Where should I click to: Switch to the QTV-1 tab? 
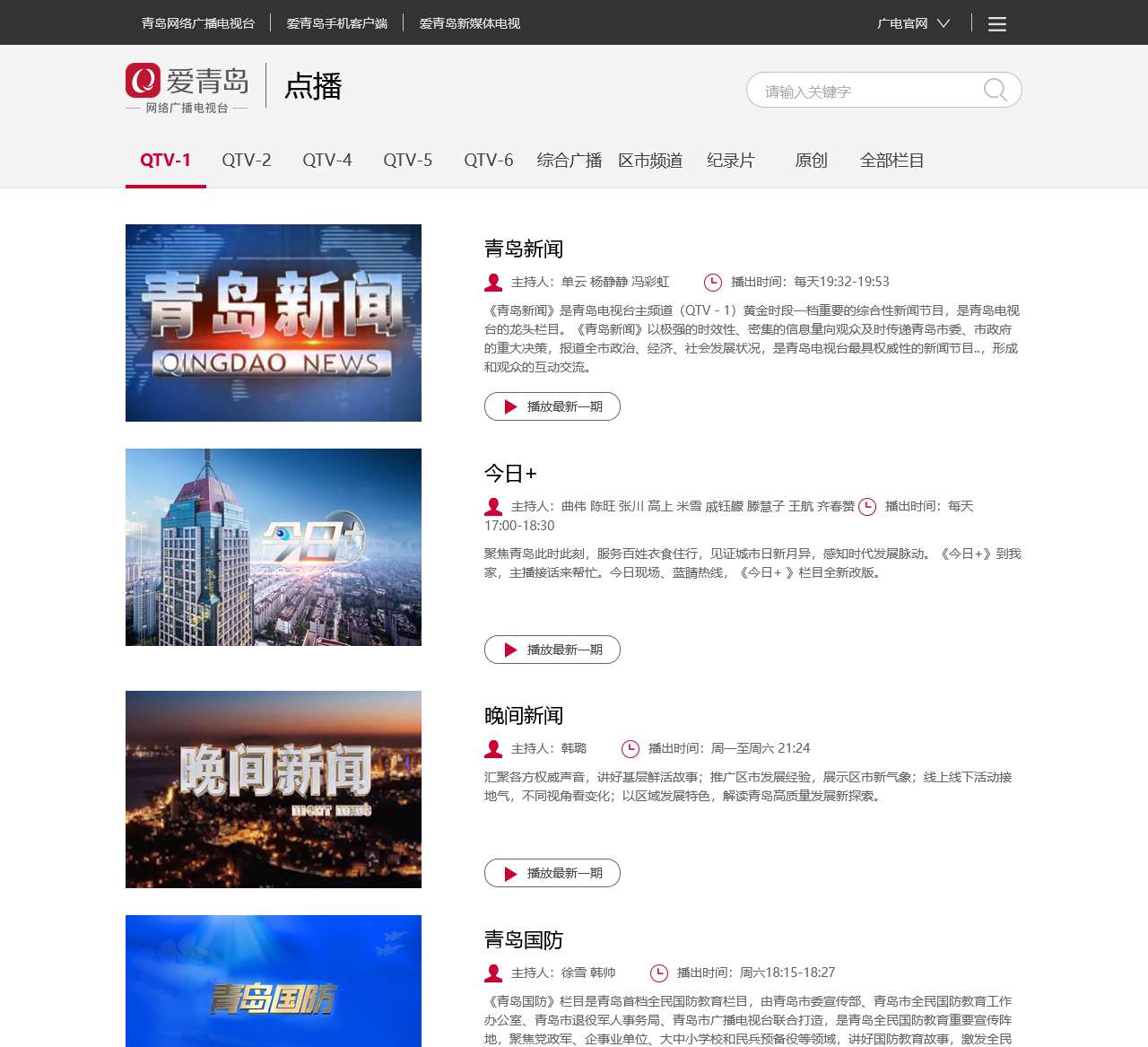166,161
